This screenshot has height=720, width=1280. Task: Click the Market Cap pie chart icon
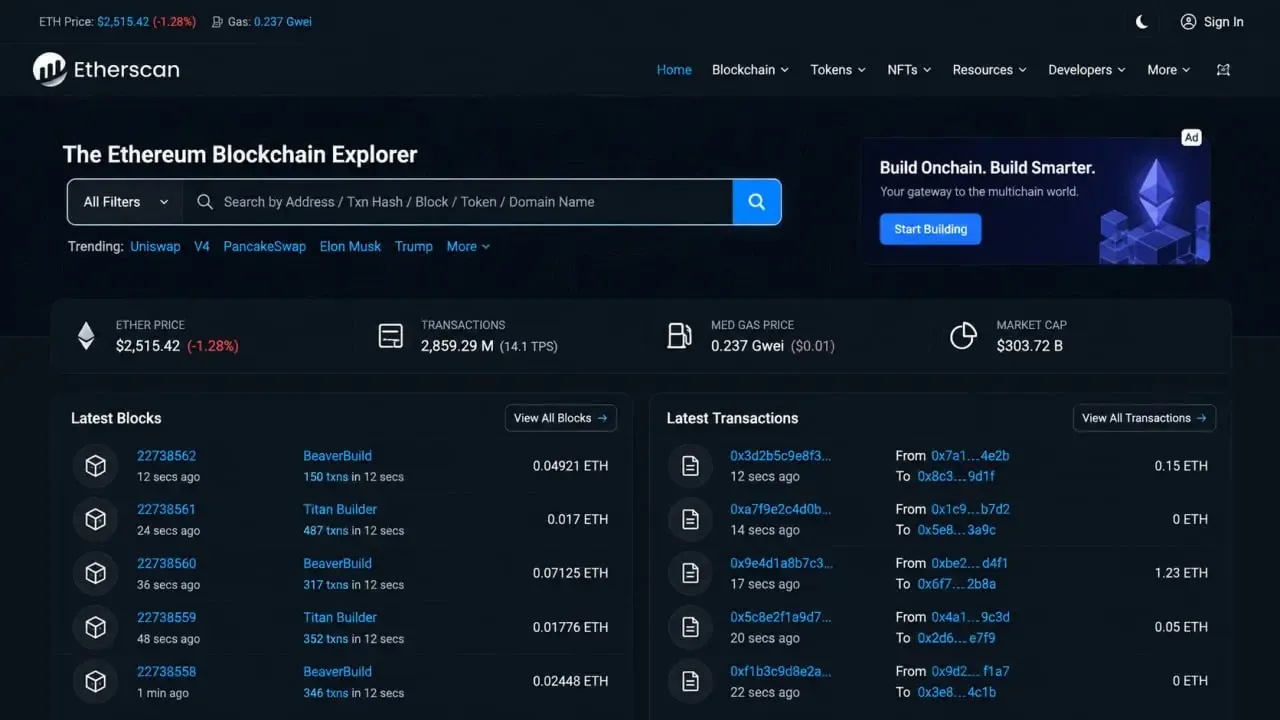click(963, 336)
